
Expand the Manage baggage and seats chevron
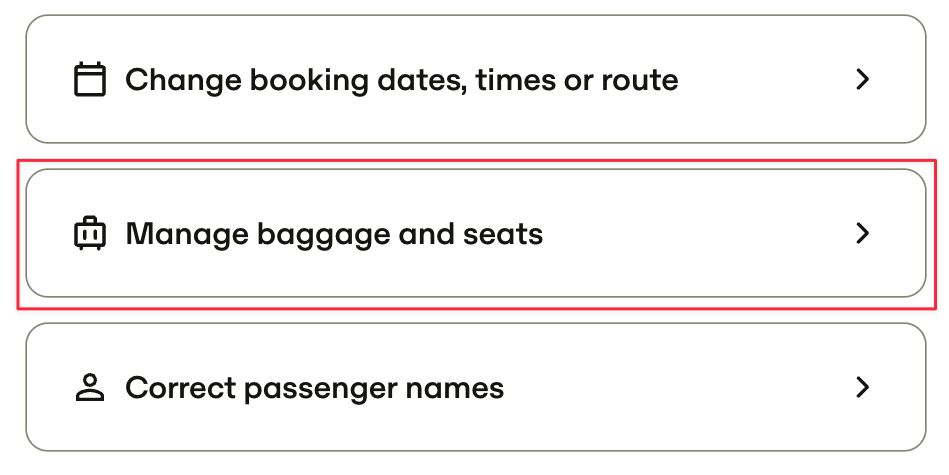862,233
